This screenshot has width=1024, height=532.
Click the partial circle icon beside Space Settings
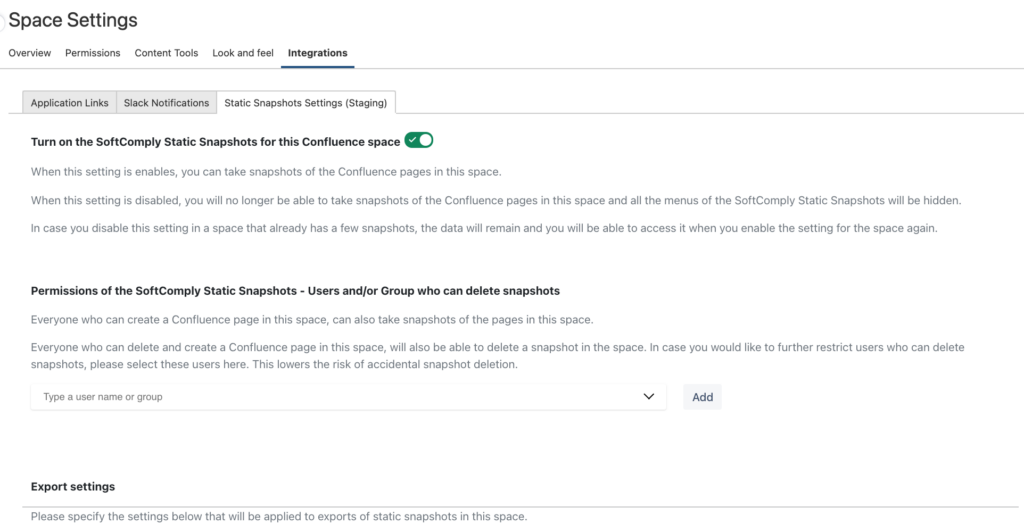(x=2, y=22)
